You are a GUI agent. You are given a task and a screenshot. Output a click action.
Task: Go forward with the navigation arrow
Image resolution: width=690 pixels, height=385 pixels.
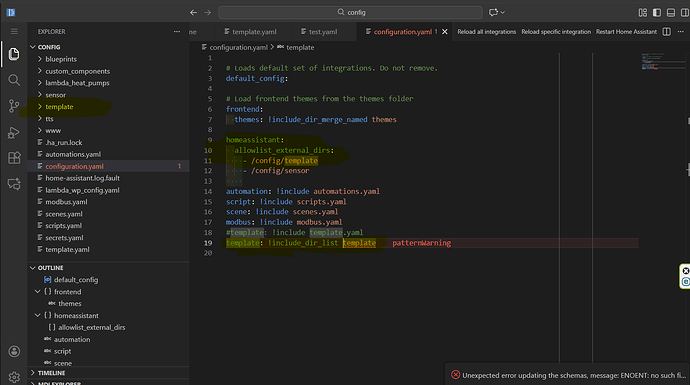[x=207, y=12]
